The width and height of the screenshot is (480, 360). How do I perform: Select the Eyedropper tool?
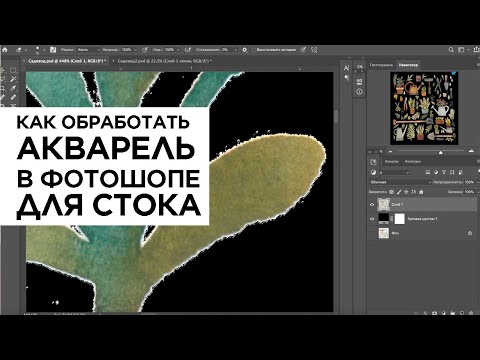pos(13,88)
